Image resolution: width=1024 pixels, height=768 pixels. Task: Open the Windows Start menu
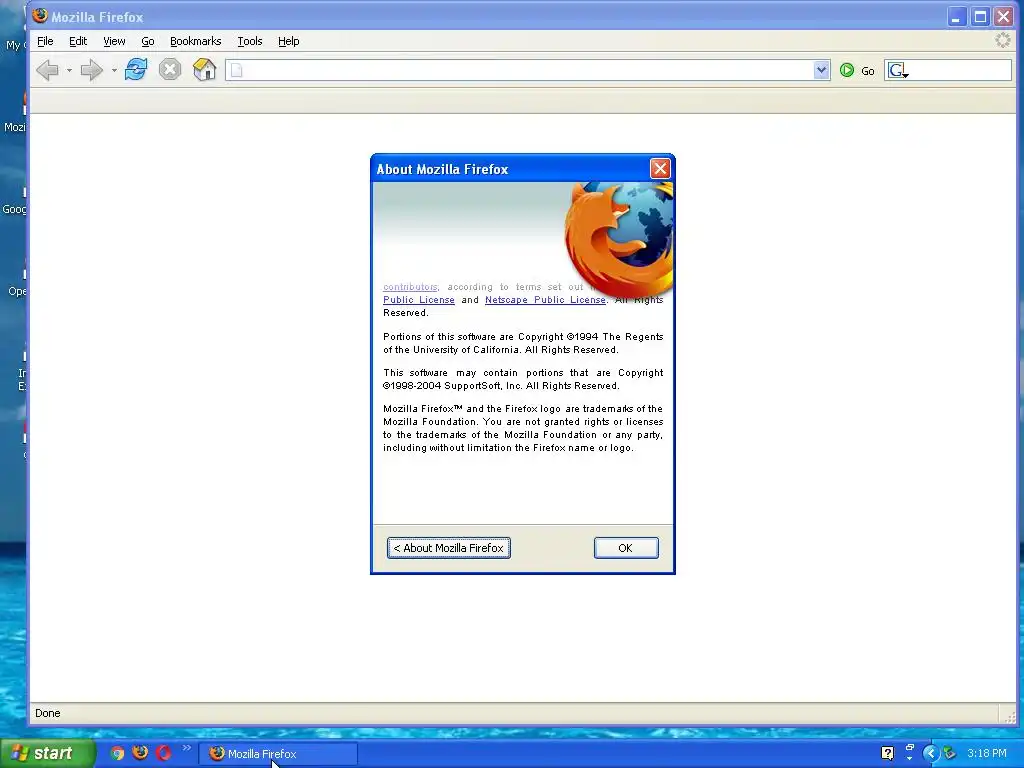point(48,754)
